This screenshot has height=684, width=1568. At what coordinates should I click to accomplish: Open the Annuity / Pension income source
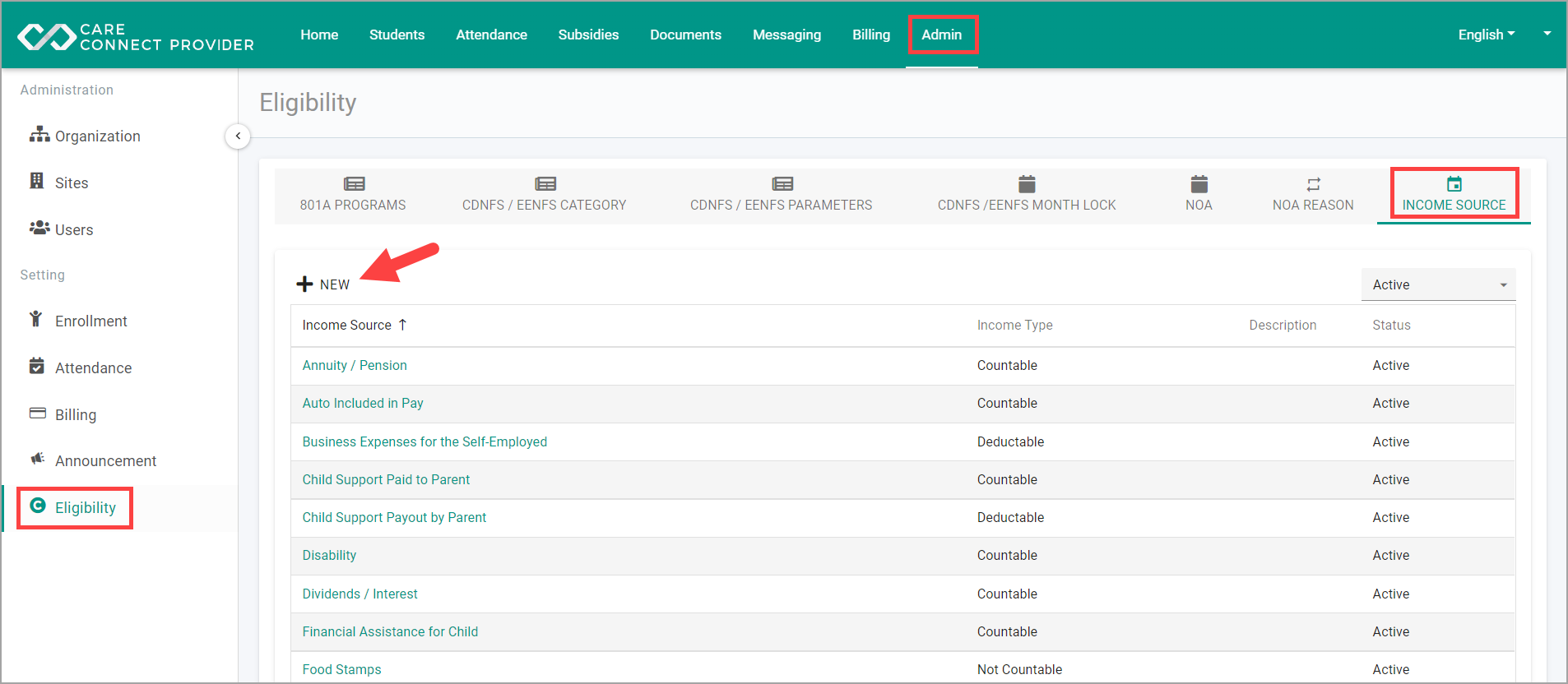click(x=355, y=365)
